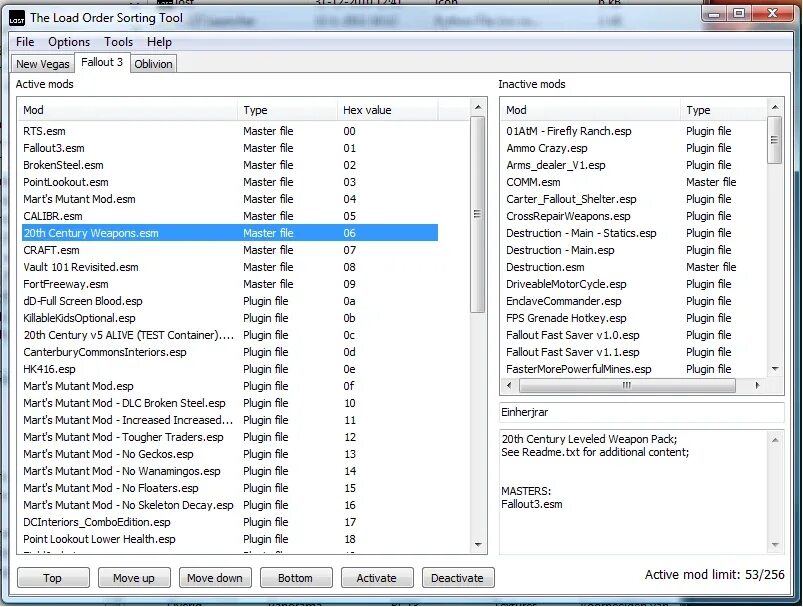The image size is (803, 607).
Task: Click inactive mods scrollbar up arrow
Action: point(775,107)
